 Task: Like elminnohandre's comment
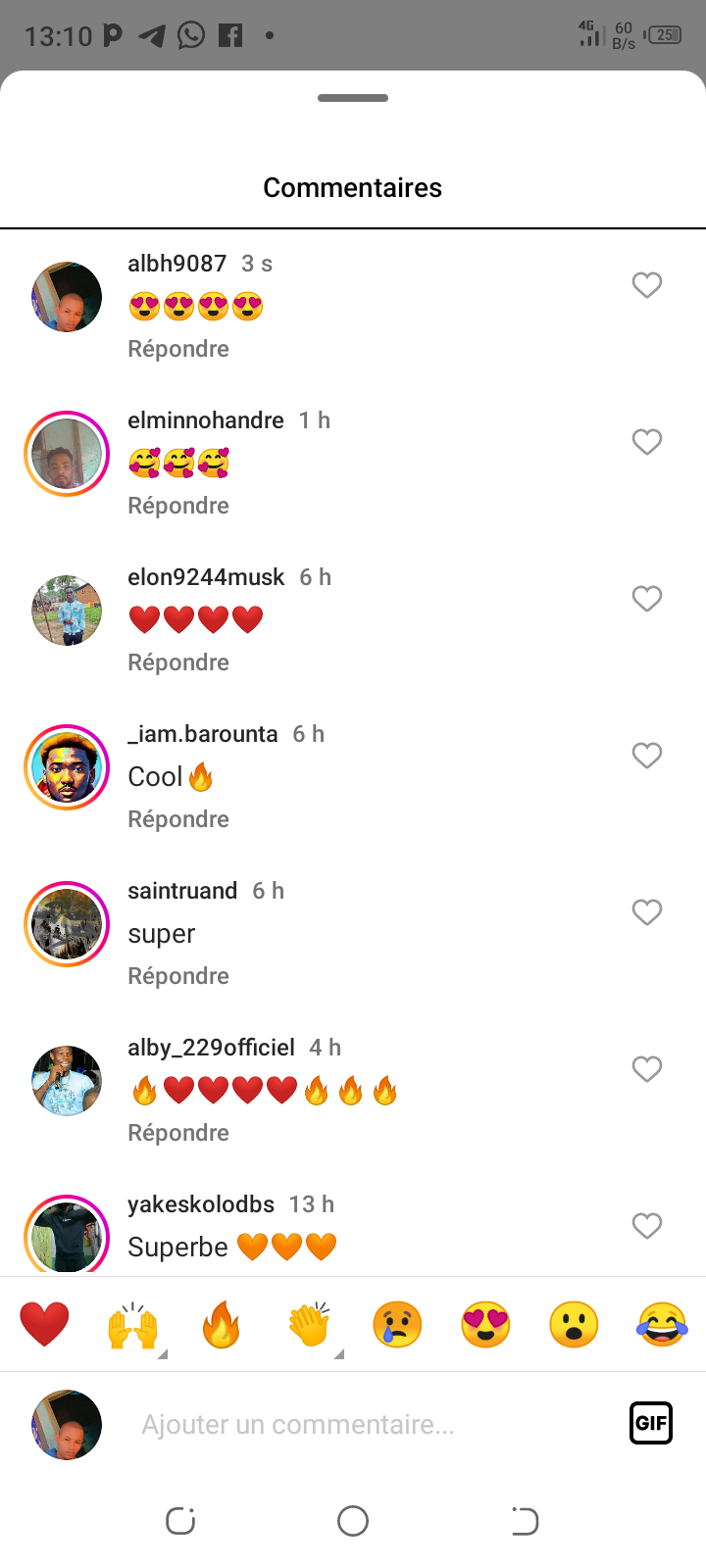coord(647,442)
